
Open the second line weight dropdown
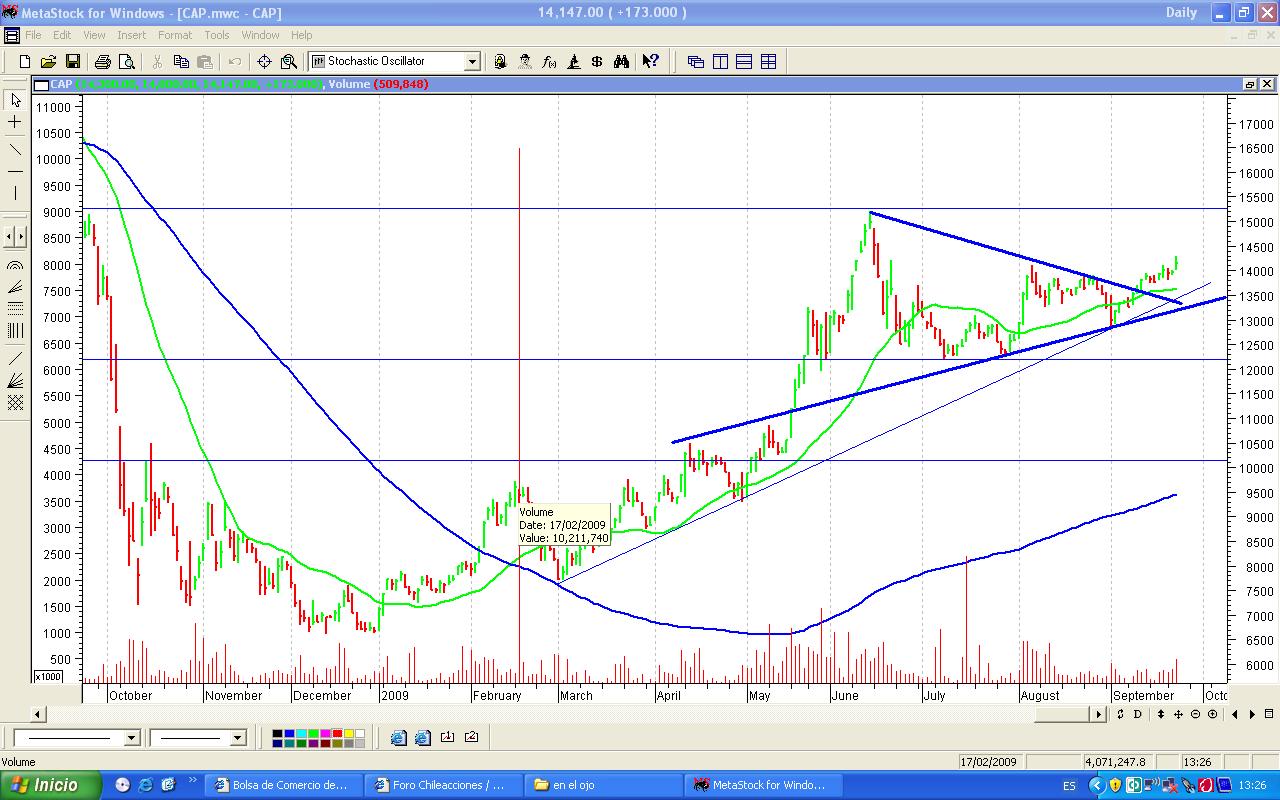[238, 738]
